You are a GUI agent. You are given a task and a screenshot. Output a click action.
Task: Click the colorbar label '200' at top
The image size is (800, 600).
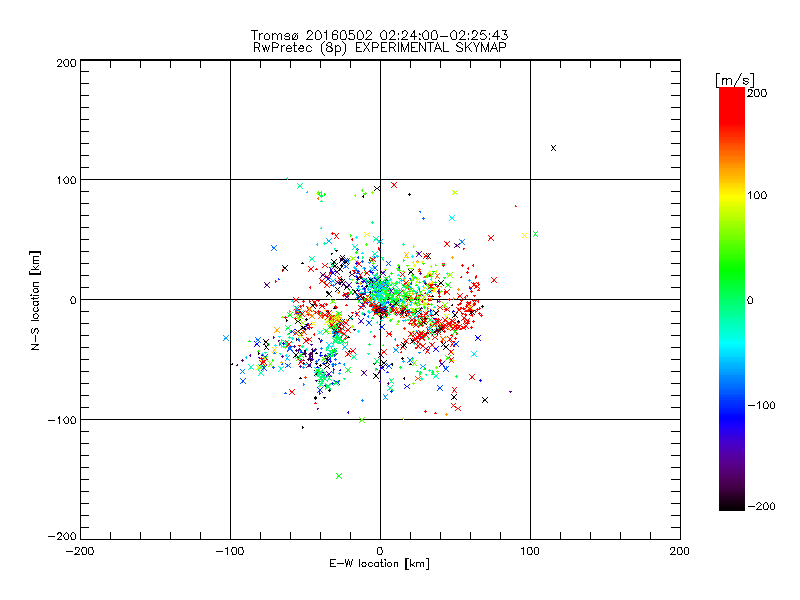click(757, 93)
